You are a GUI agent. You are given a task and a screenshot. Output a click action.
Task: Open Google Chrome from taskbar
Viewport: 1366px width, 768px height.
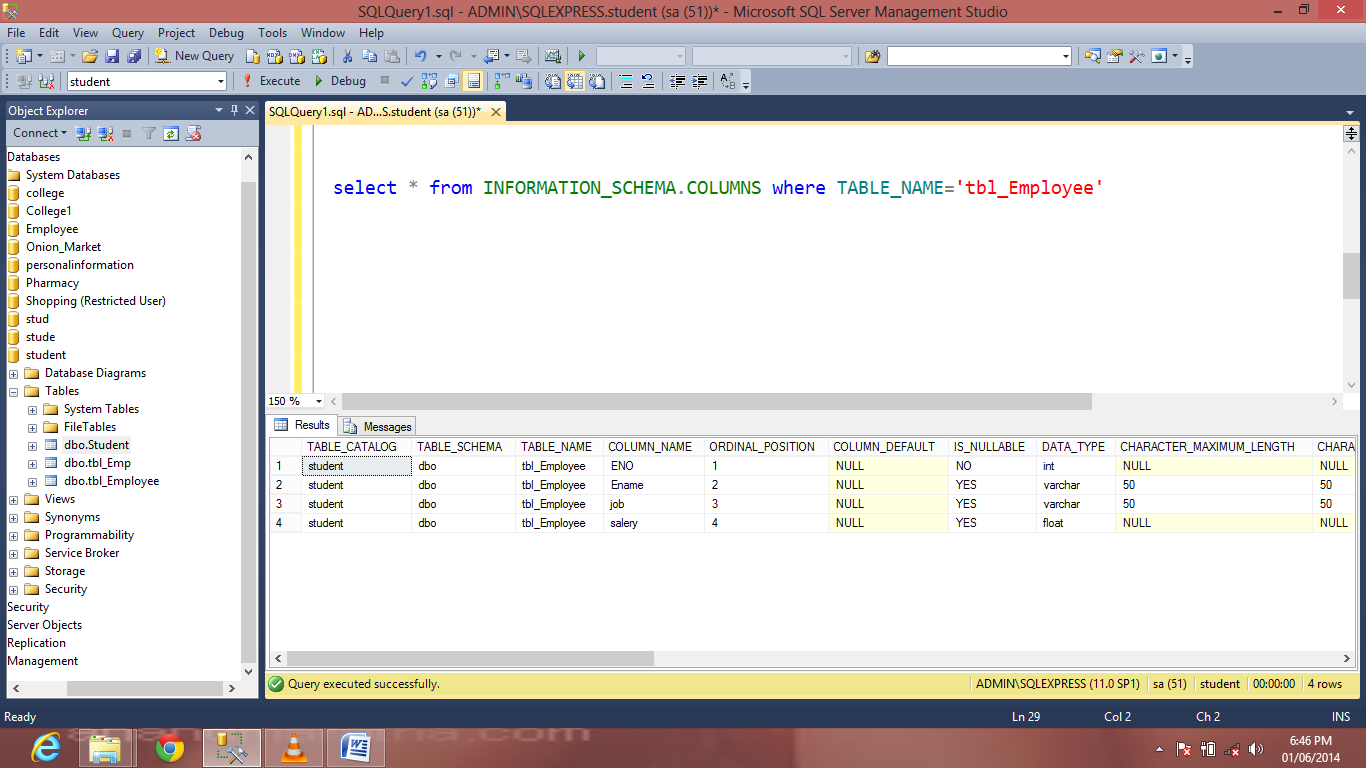[169, 748]
